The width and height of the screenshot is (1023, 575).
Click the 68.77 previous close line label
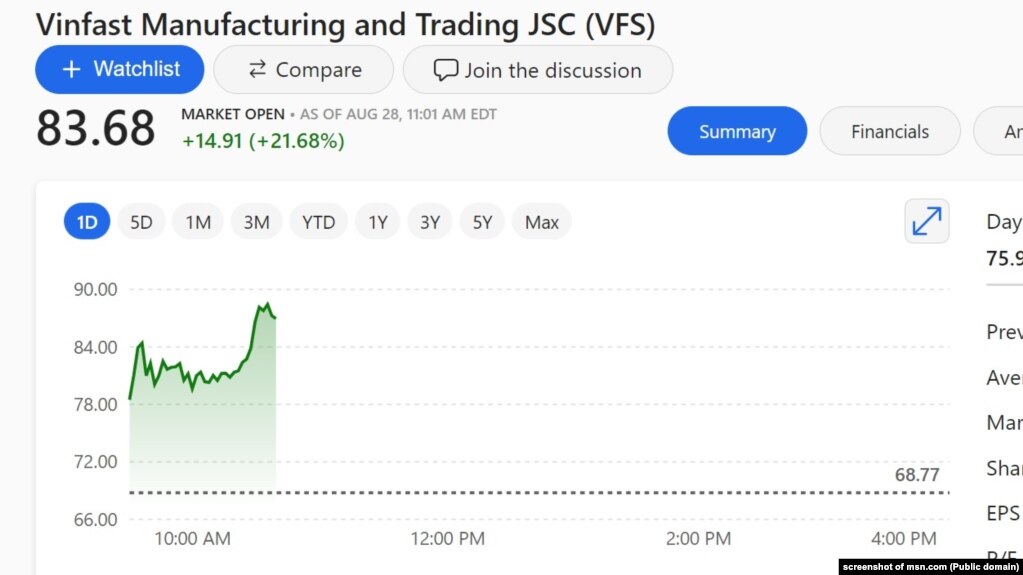click(917, 475)
